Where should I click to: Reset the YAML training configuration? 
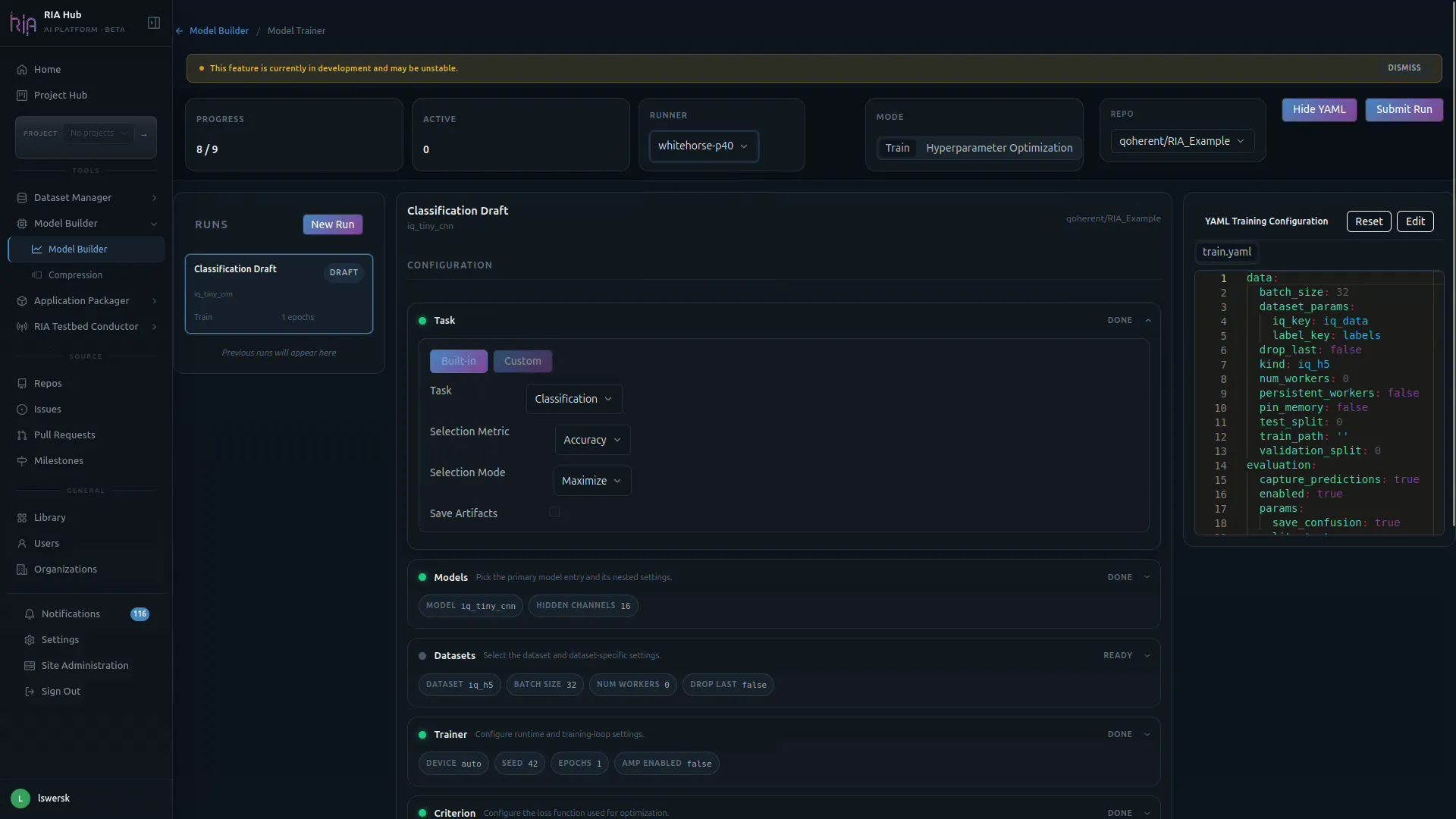tap(1369, 221)
